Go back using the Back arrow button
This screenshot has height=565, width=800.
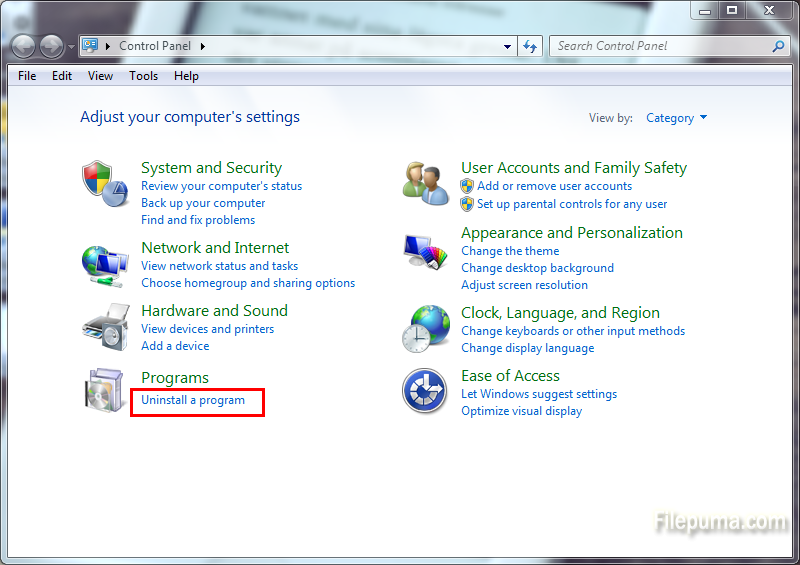(x=23, y=46)
